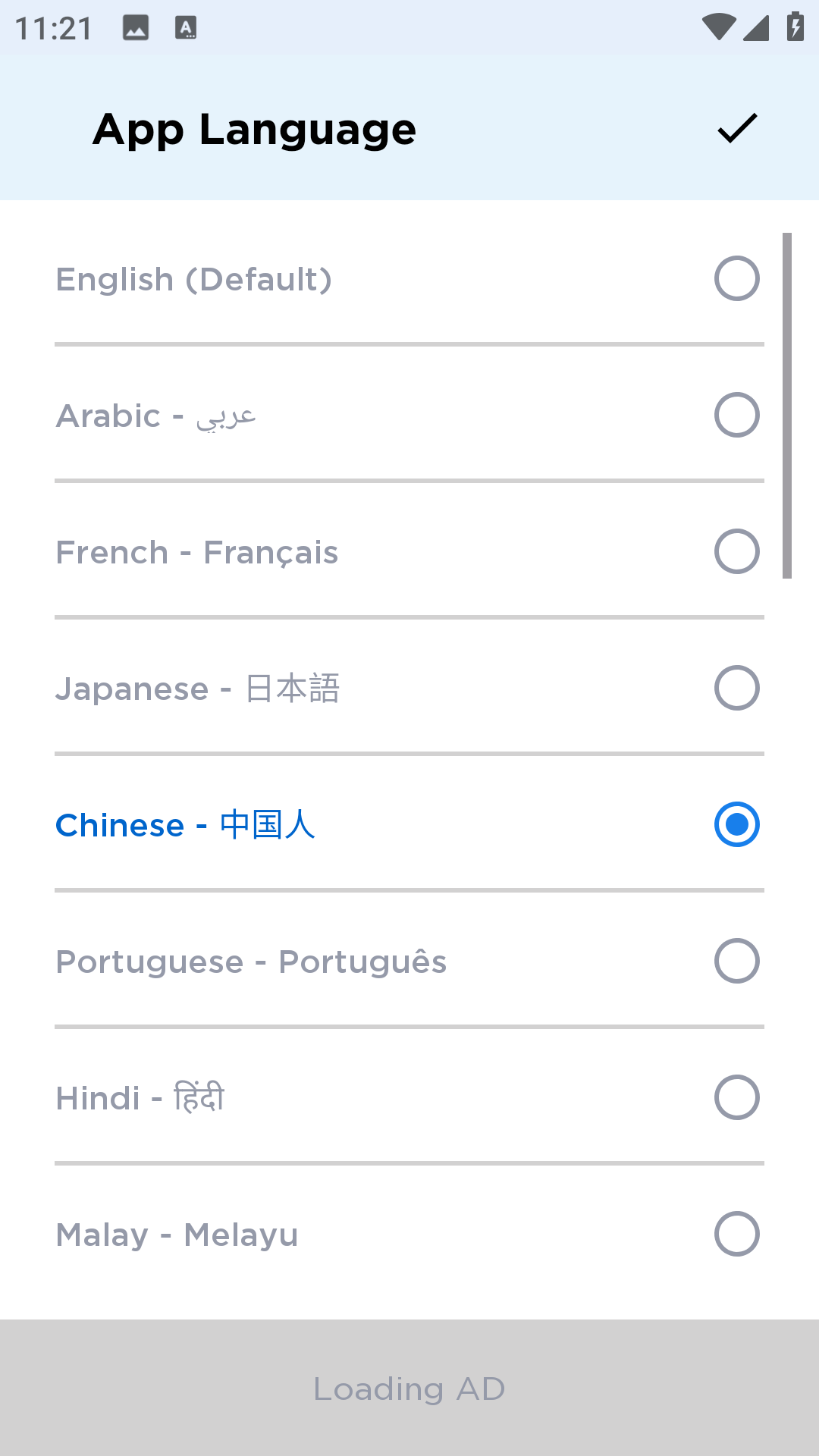Tap the cellular signal status icon
819x1456 pixels.
756,28
